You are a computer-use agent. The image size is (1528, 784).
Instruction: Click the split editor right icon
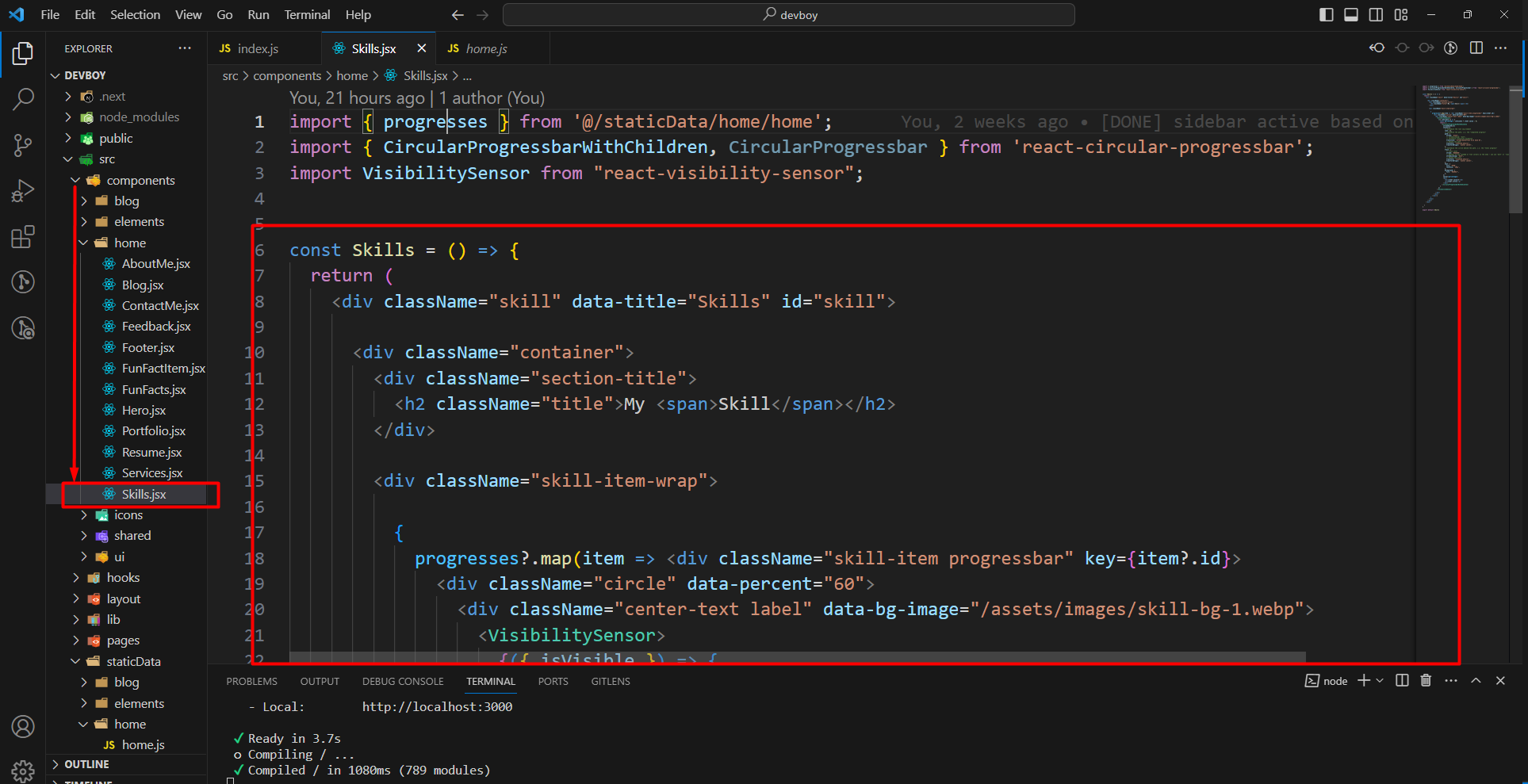click(1476, 48)
